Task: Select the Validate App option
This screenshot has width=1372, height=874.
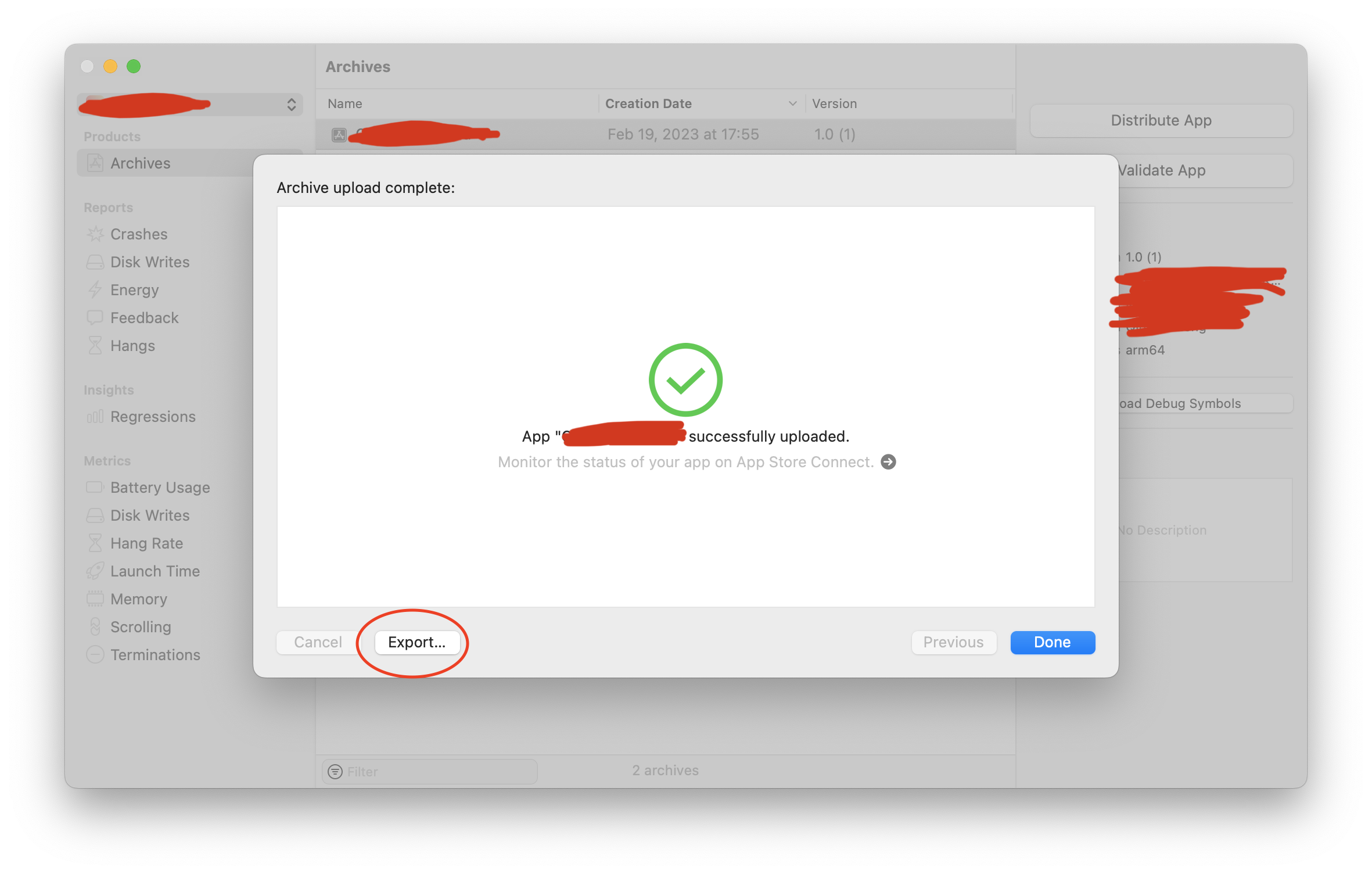Action: 1162,169
